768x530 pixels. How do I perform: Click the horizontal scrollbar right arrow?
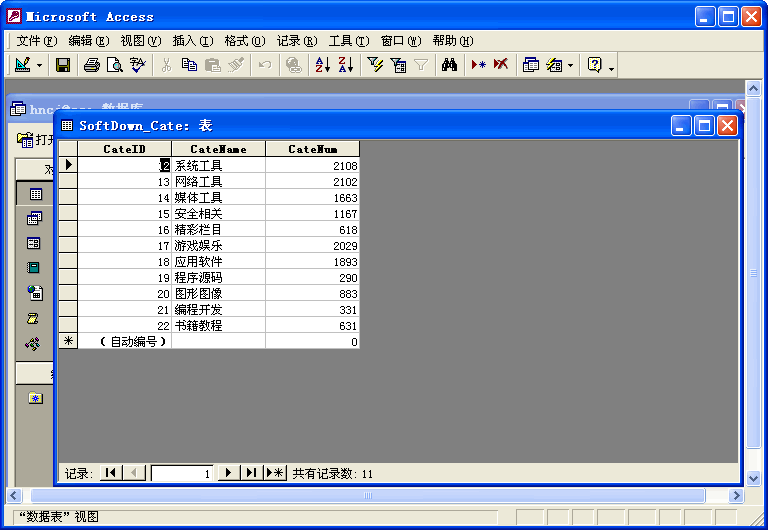736,496
